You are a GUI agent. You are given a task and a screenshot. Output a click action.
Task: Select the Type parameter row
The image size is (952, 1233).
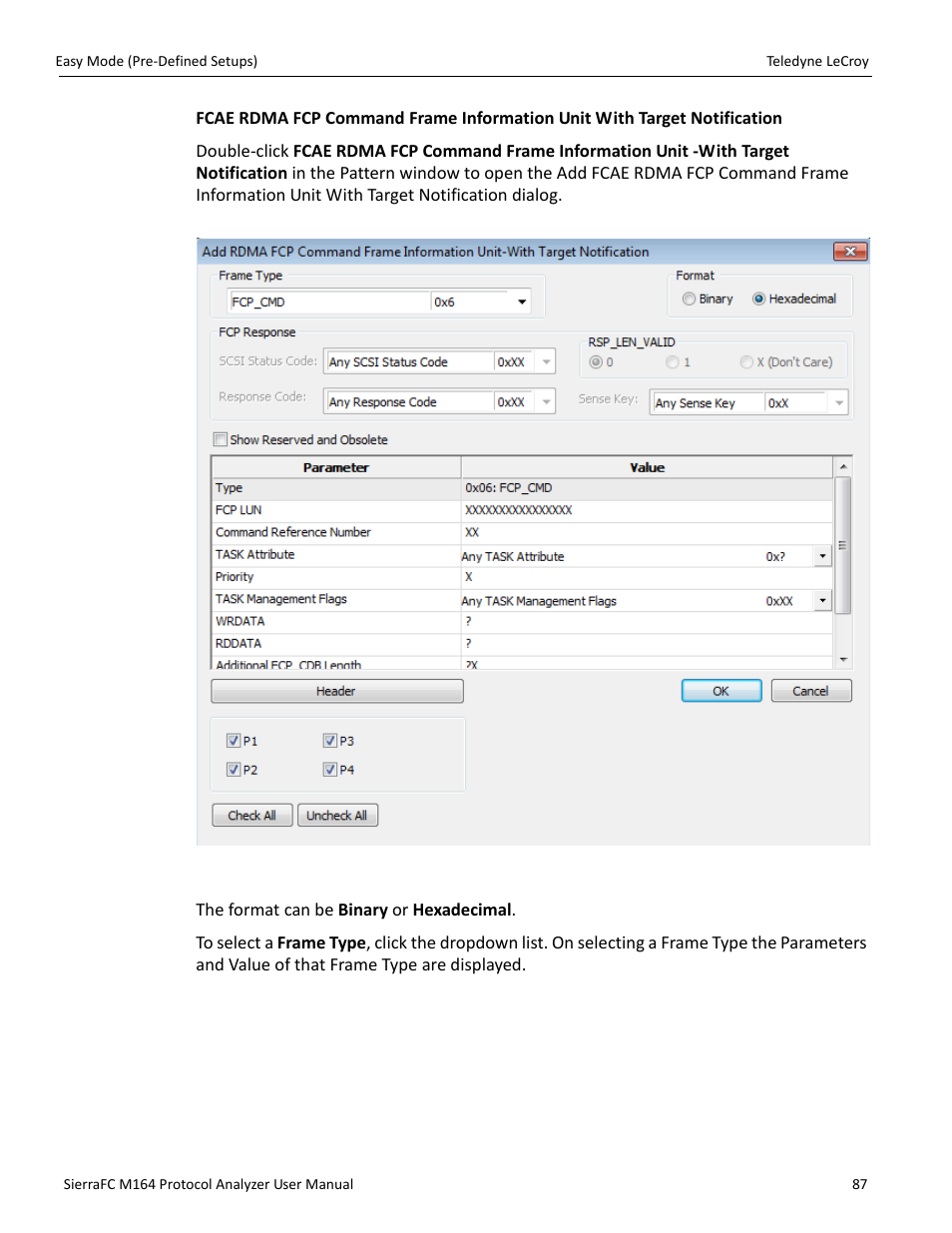[x=523, y=488]
